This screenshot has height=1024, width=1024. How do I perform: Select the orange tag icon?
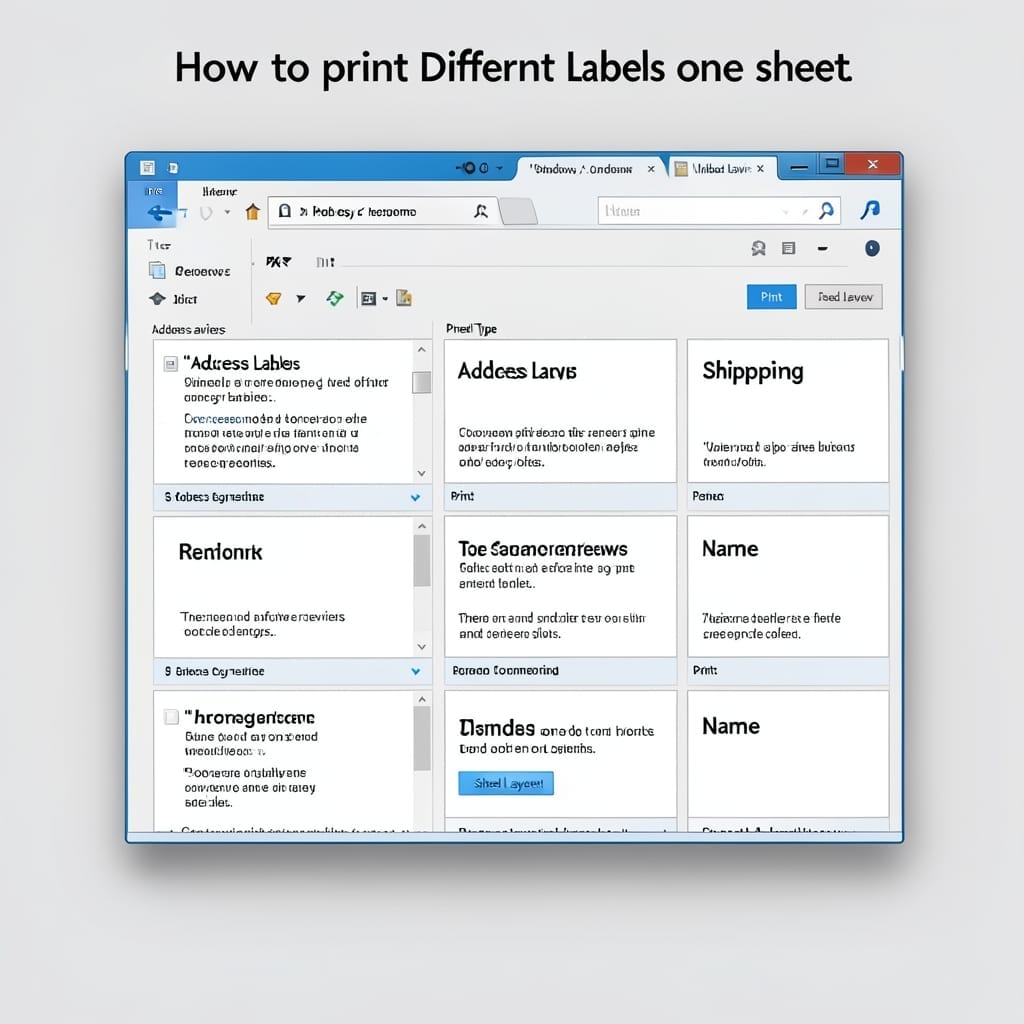(x=274, y=298)
